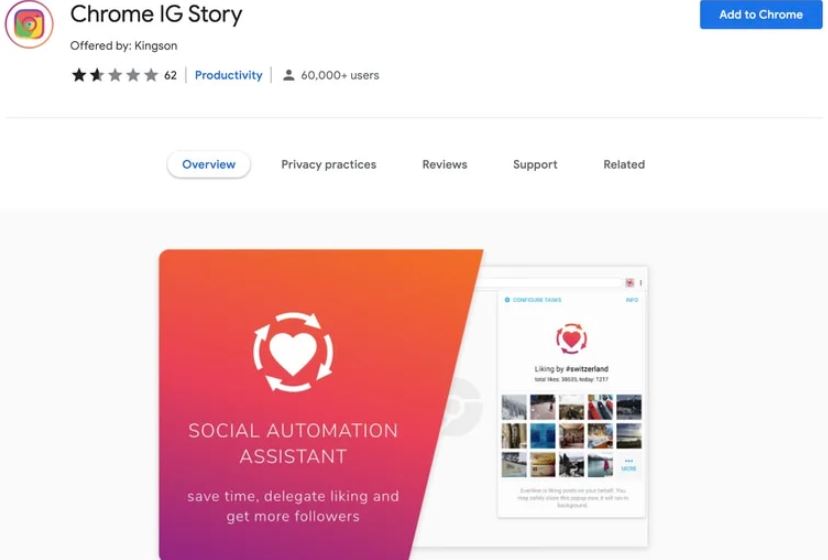Click the fifth rating star
This screenshot has width=828, height=560.
click(151, 75)
